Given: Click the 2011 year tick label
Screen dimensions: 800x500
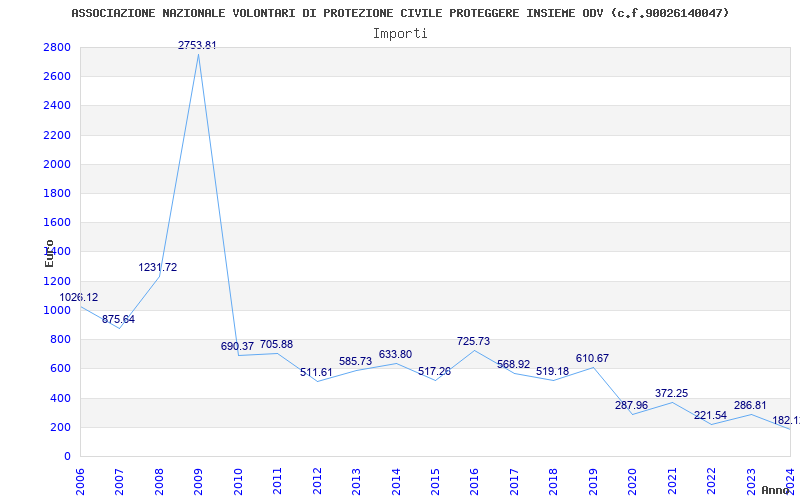Looking at the screenshot, I should (x=278, y=482).
